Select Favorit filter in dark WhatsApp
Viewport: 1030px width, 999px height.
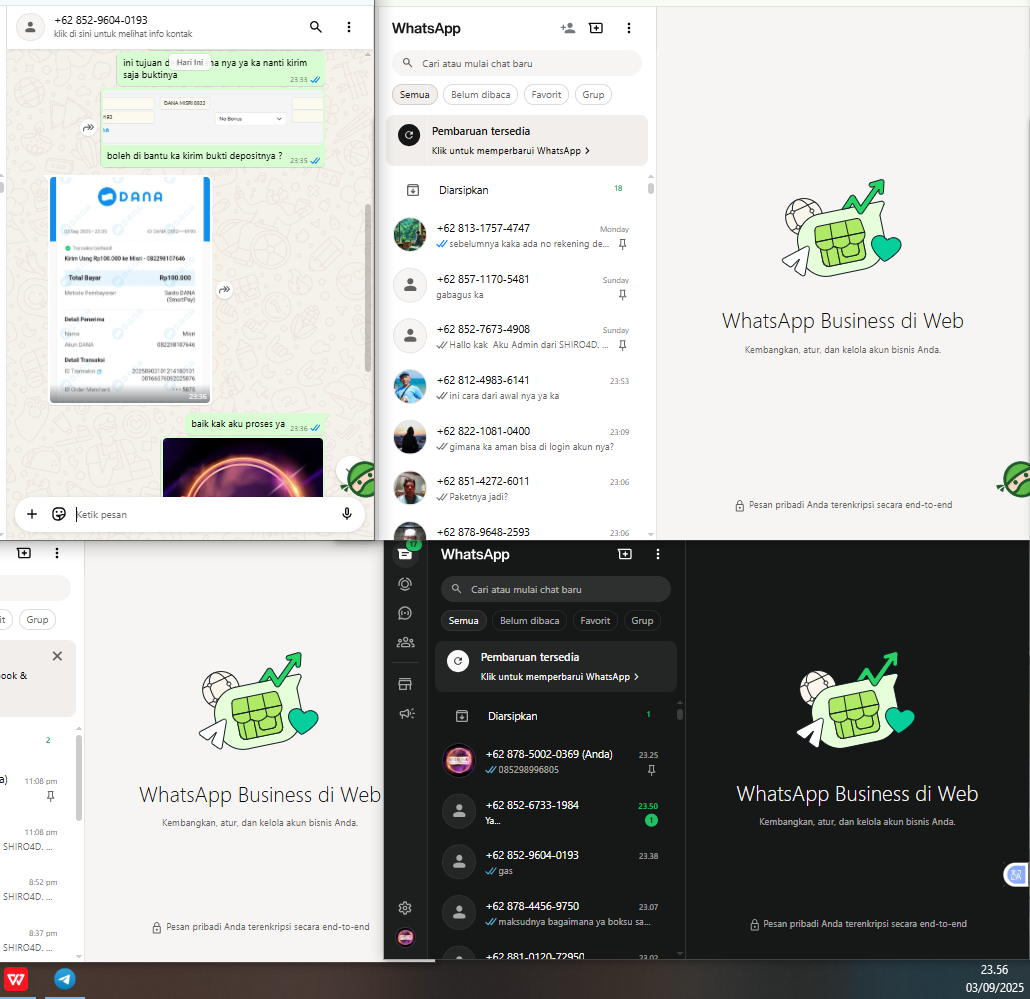tap(595, 621)
